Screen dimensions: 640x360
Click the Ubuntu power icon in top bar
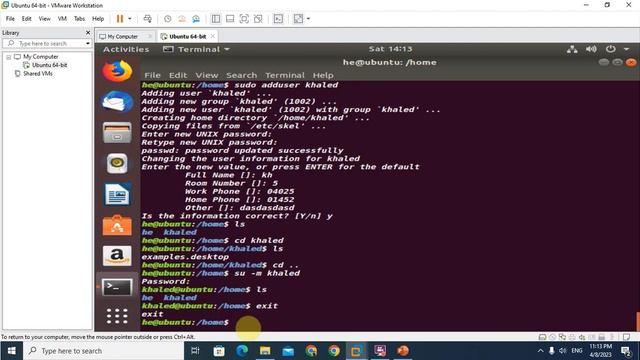[x=611, y=49]
